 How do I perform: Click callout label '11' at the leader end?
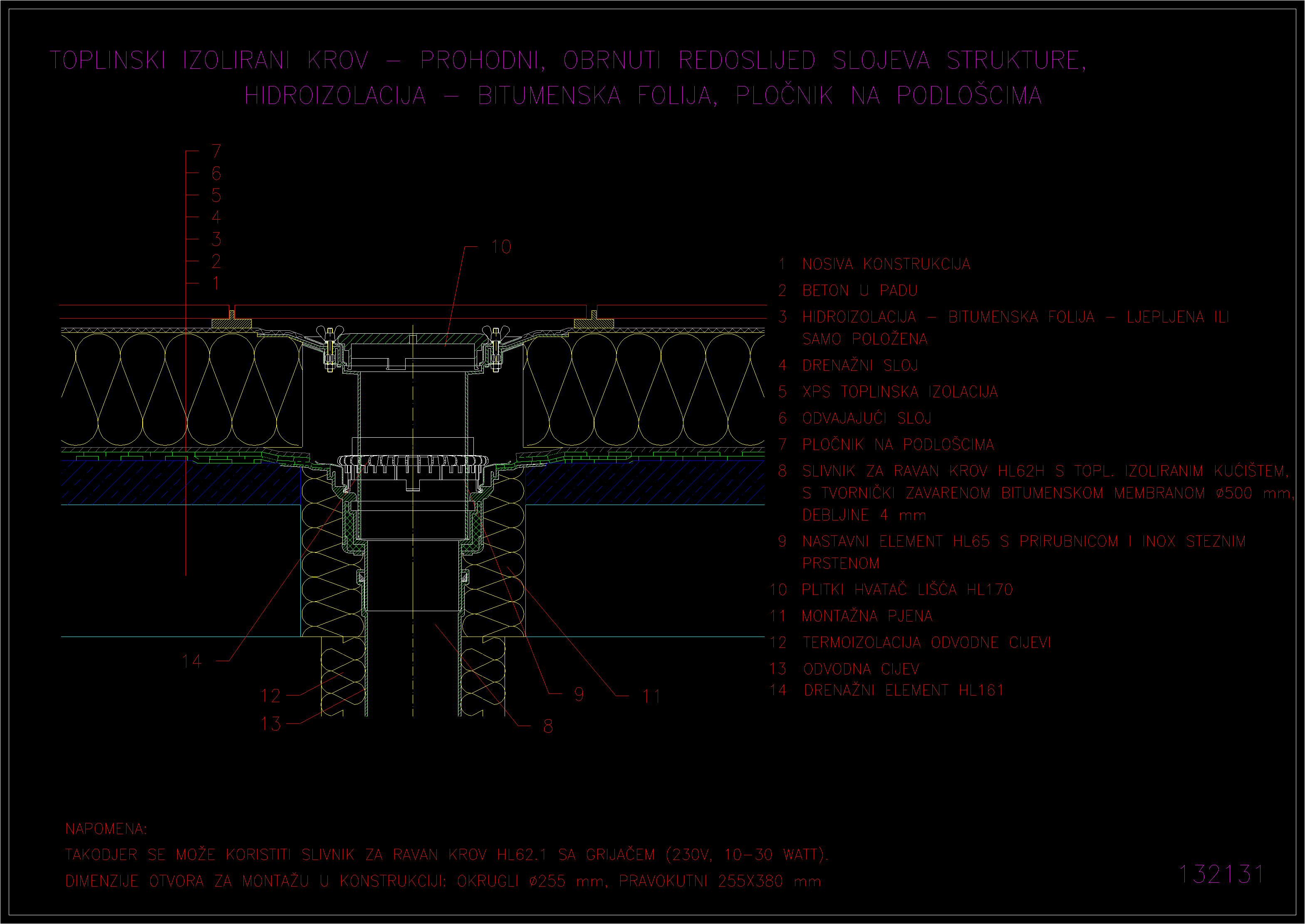pyautogui.click(x=652, y=696)
